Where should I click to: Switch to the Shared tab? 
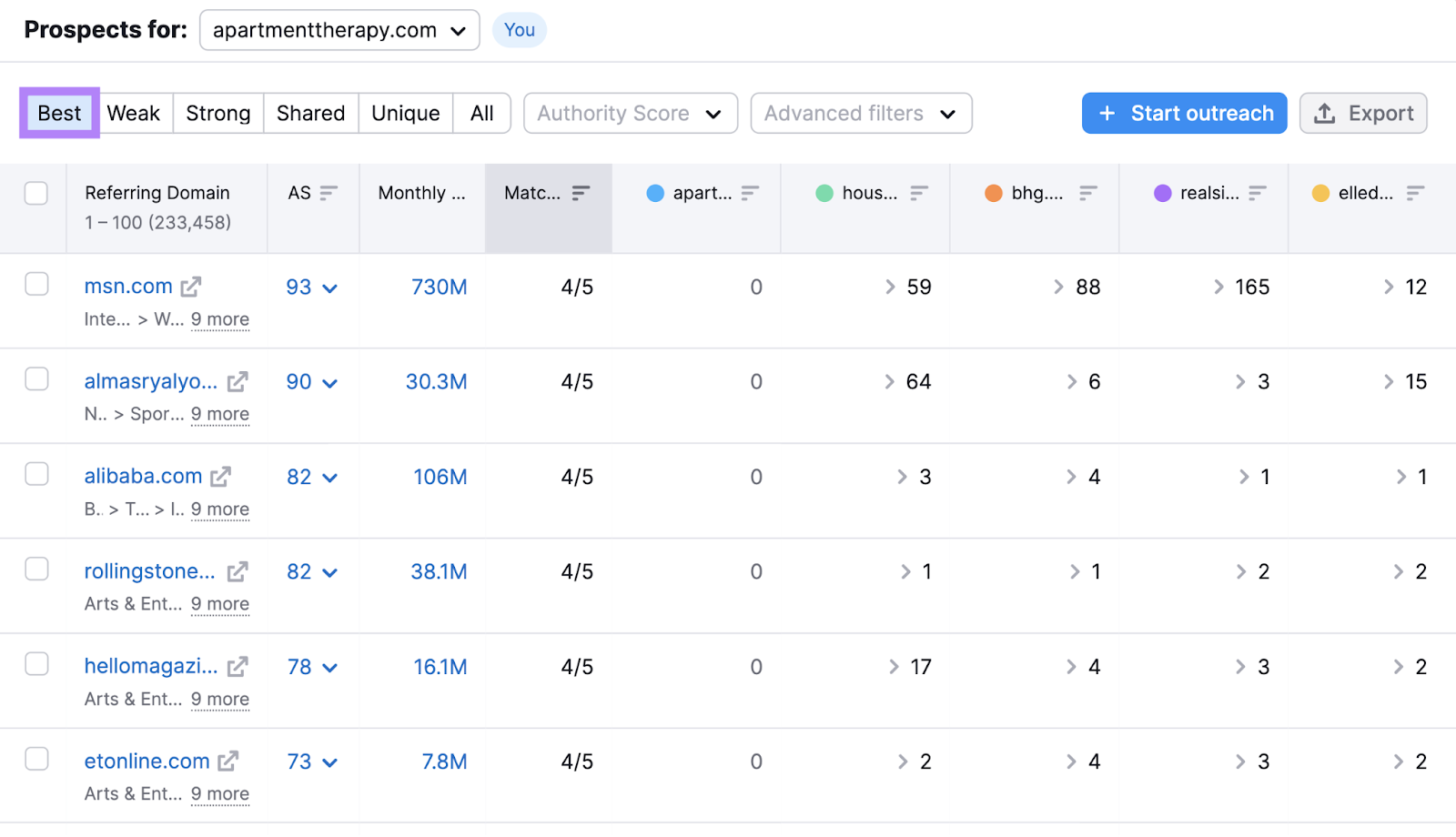311,114
